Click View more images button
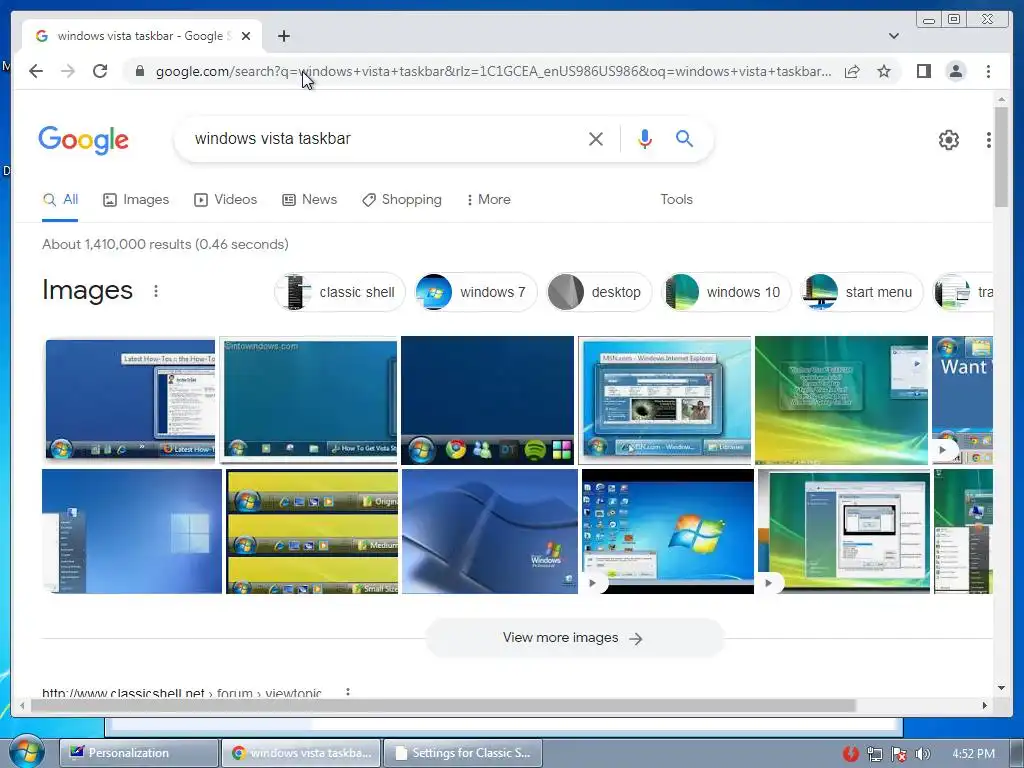Viewport: 1024px width, 768px height. point(574,637)
